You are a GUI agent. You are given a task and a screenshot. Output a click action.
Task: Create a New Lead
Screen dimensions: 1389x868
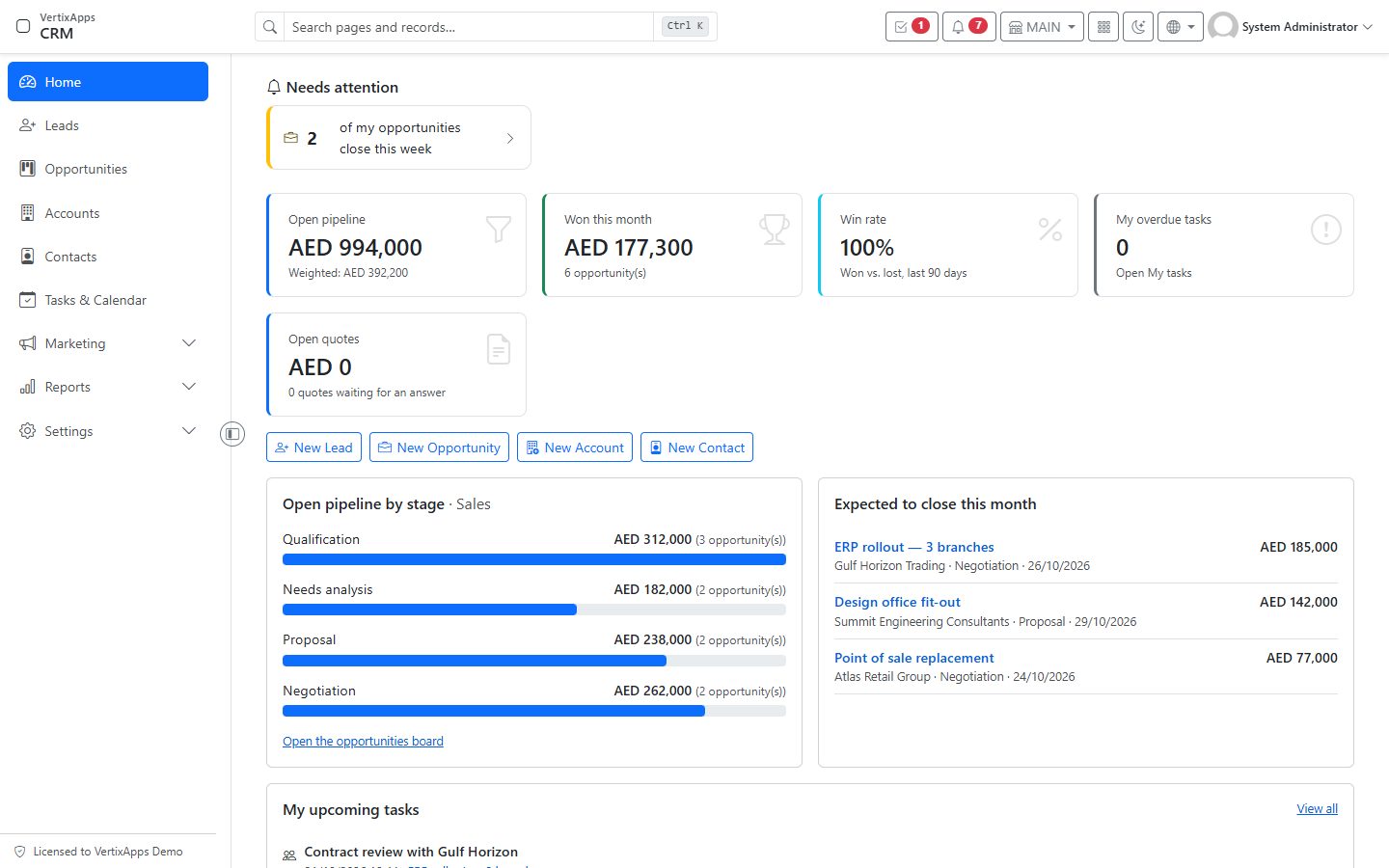click(313, 448)
